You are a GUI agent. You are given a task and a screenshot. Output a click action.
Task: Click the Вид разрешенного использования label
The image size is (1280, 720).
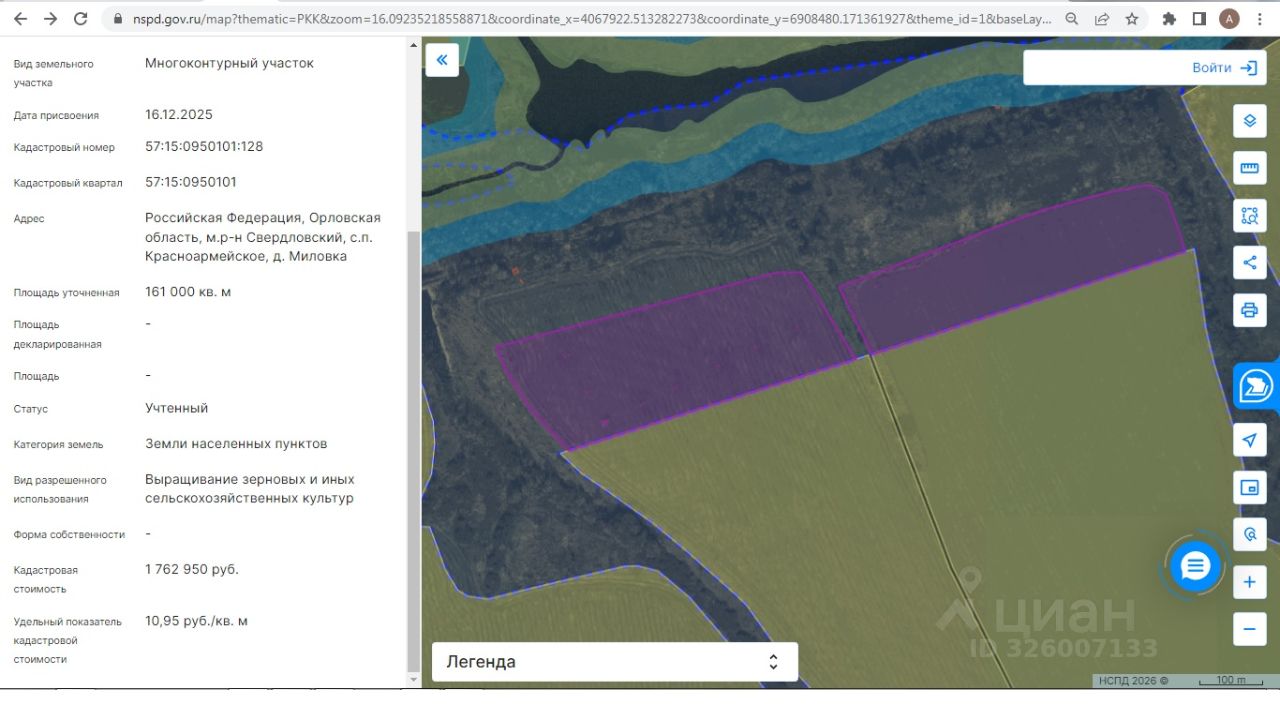tap(60, 490)
